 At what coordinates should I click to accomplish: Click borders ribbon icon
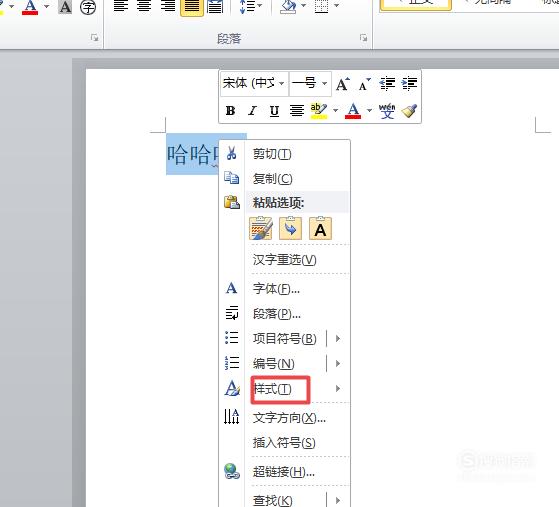(x=322, y=6)
